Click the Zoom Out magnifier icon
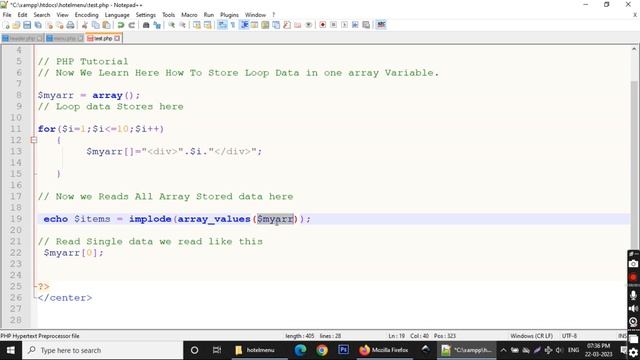The image size is (640, 360). tap(182, 25)
